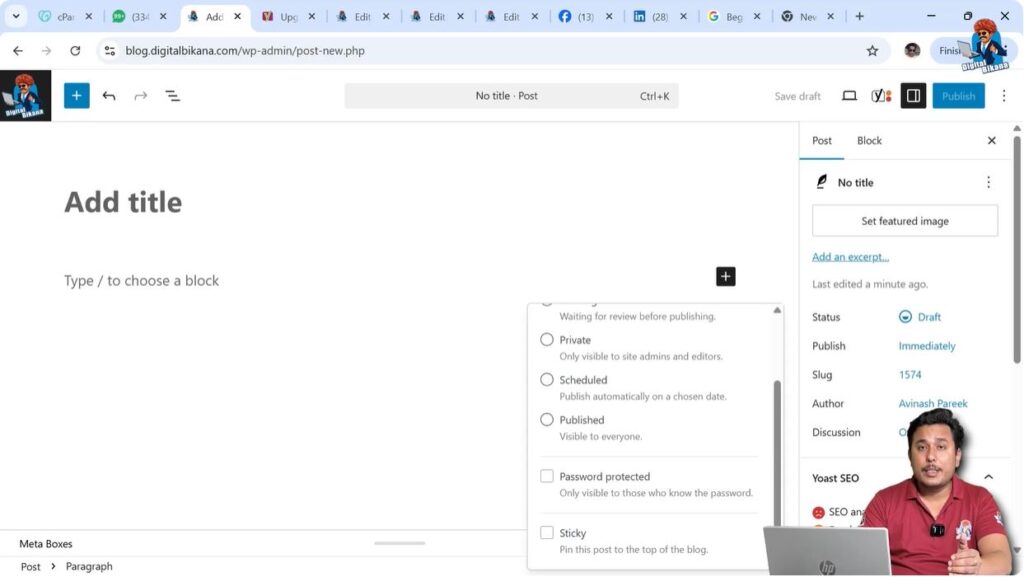Click Set featured image button

pos(904,221)
